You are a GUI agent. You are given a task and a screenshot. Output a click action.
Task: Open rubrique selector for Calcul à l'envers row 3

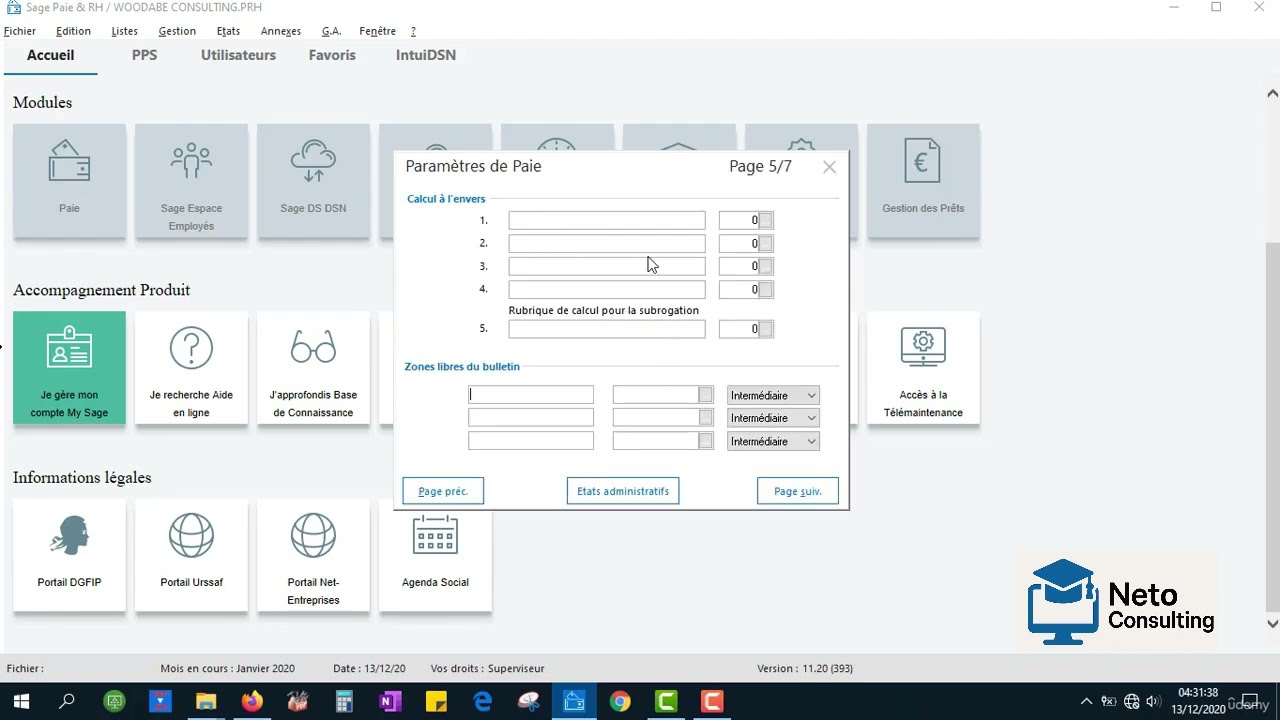tap(766, 266)
